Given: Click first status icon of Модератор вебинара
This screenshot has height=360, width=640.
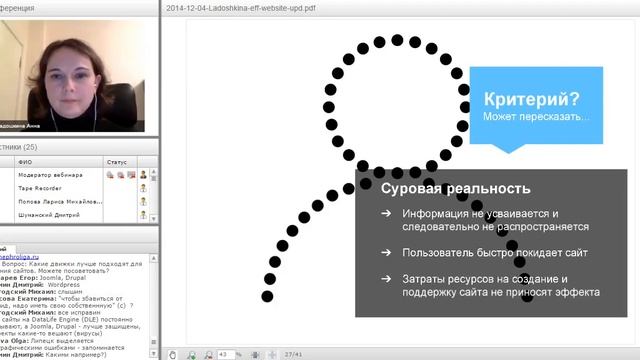Looking at the screenshot, I should point(110,175).
